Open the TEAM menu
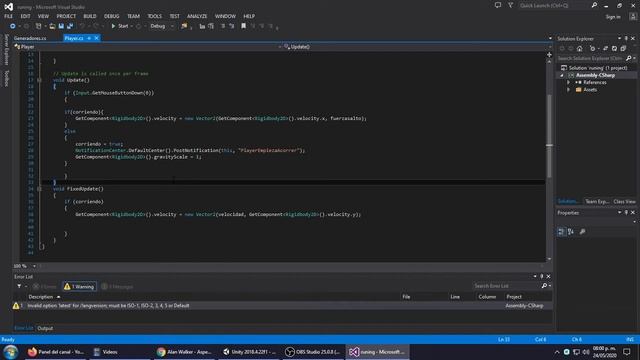This screenshot has height=360, width=640. pos(133,16)
